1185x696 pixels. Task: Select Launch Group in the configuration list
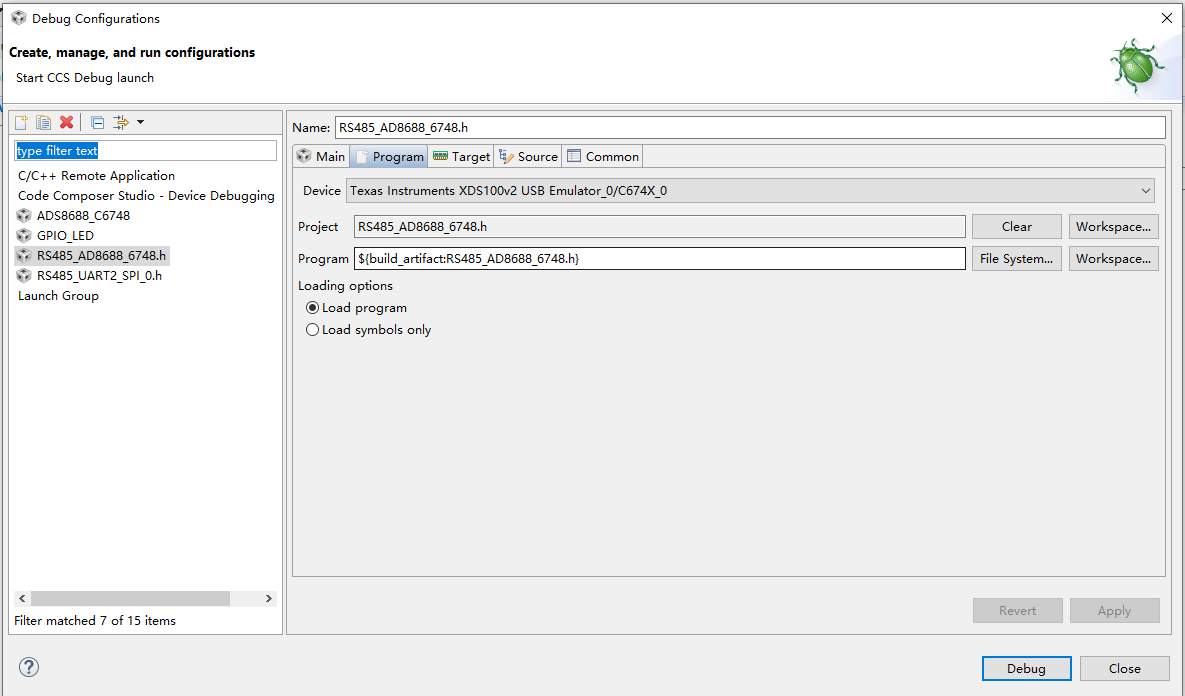57,295
